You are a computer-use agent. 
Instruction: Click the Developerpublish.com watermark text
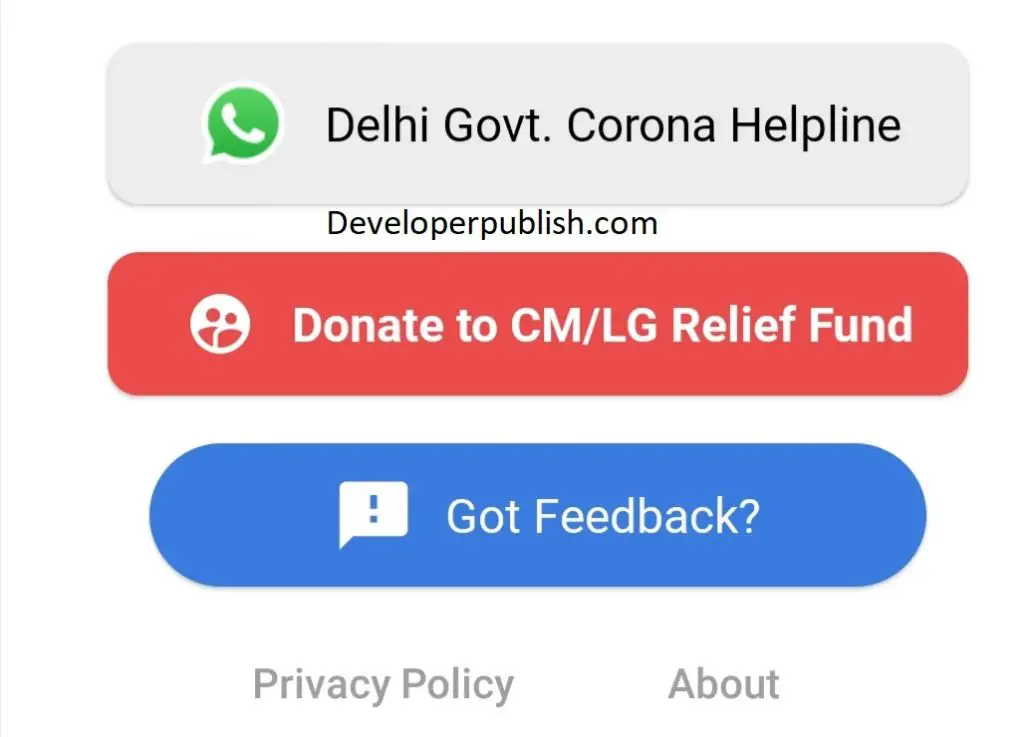tap(492, 223)
